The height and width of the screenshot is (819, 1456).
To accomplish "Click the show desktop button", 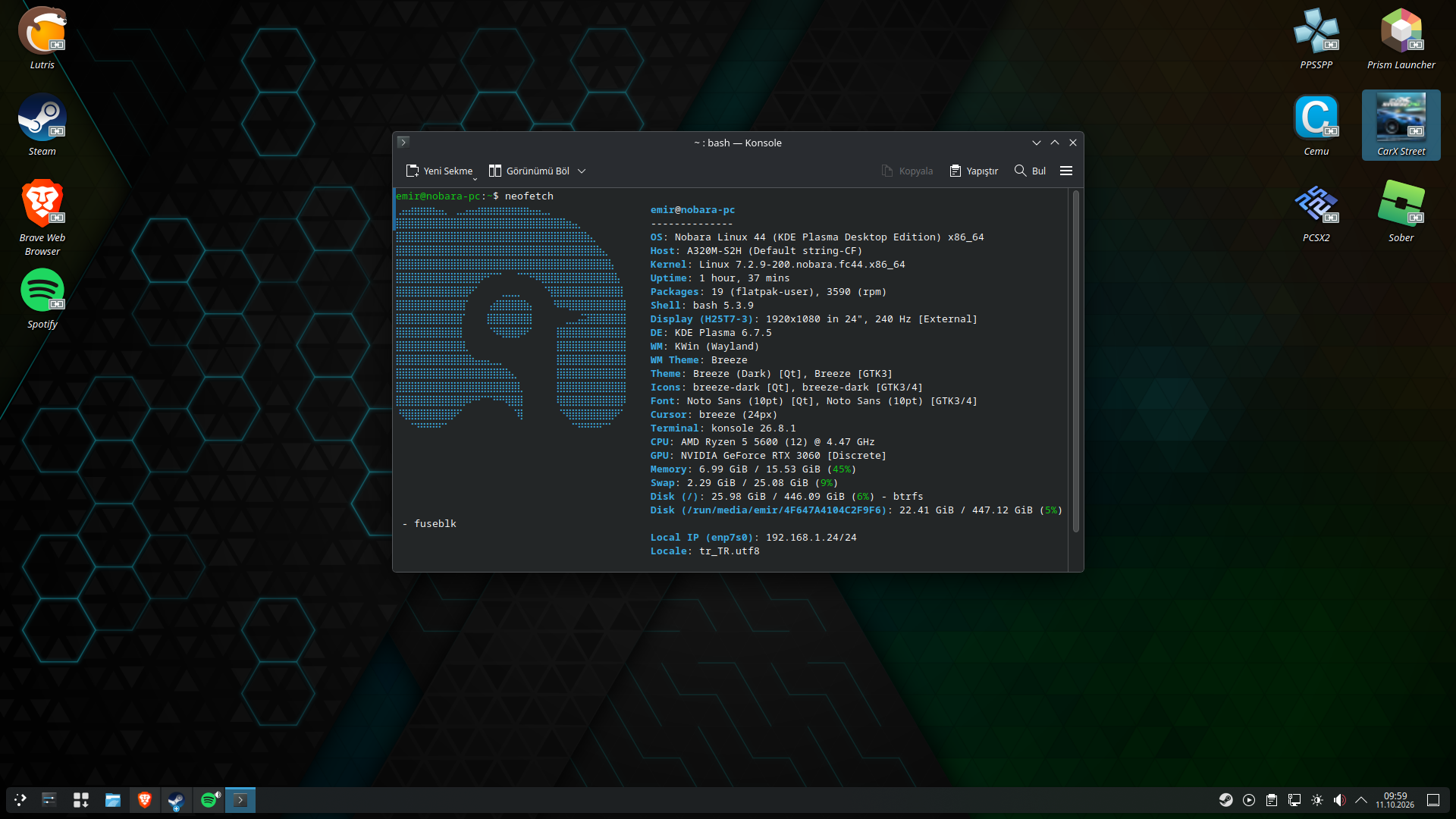I will tap(1433, 800).
